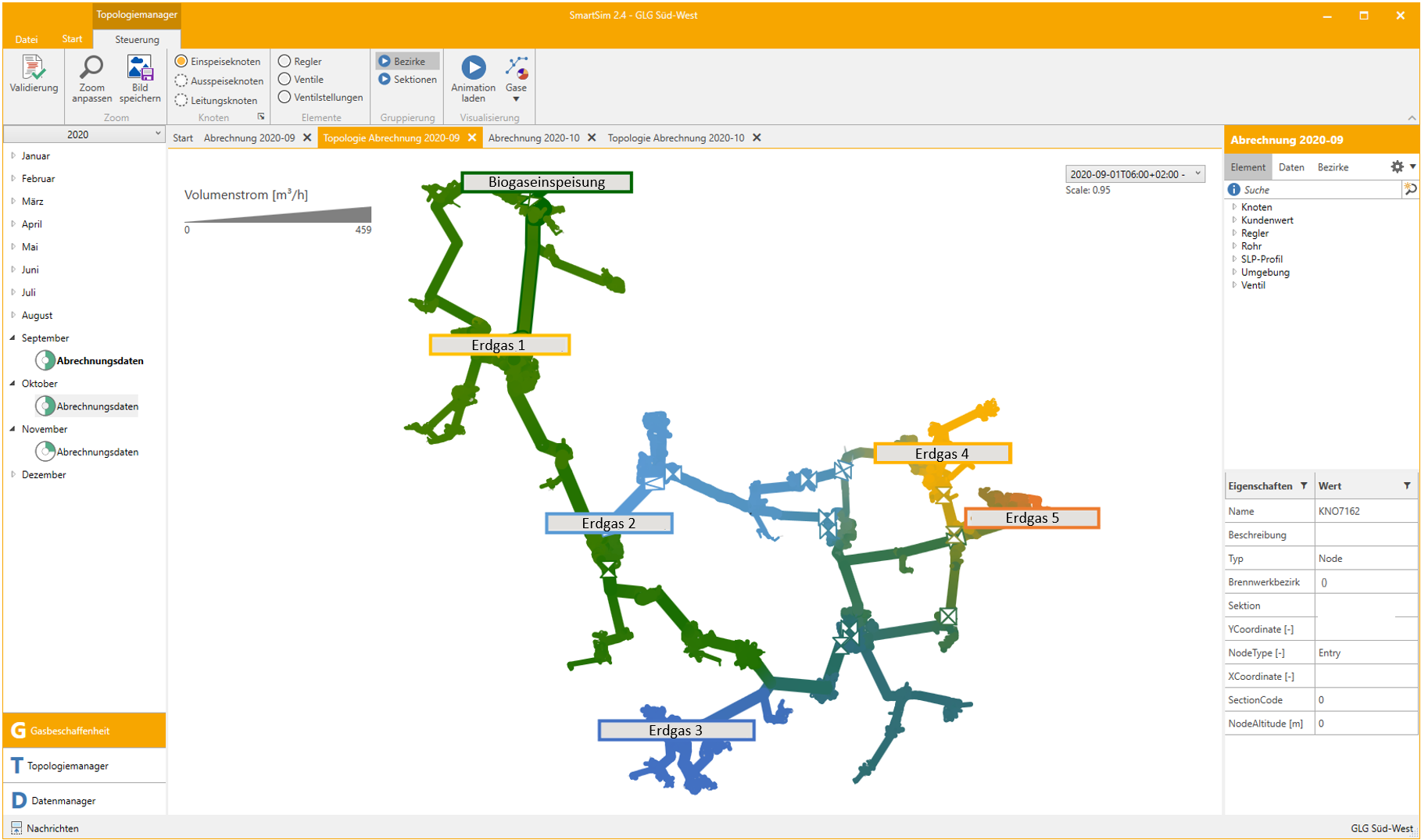Click the Zoom anpassen magnifier icon

pyautogui.click(x=91, y=68)
